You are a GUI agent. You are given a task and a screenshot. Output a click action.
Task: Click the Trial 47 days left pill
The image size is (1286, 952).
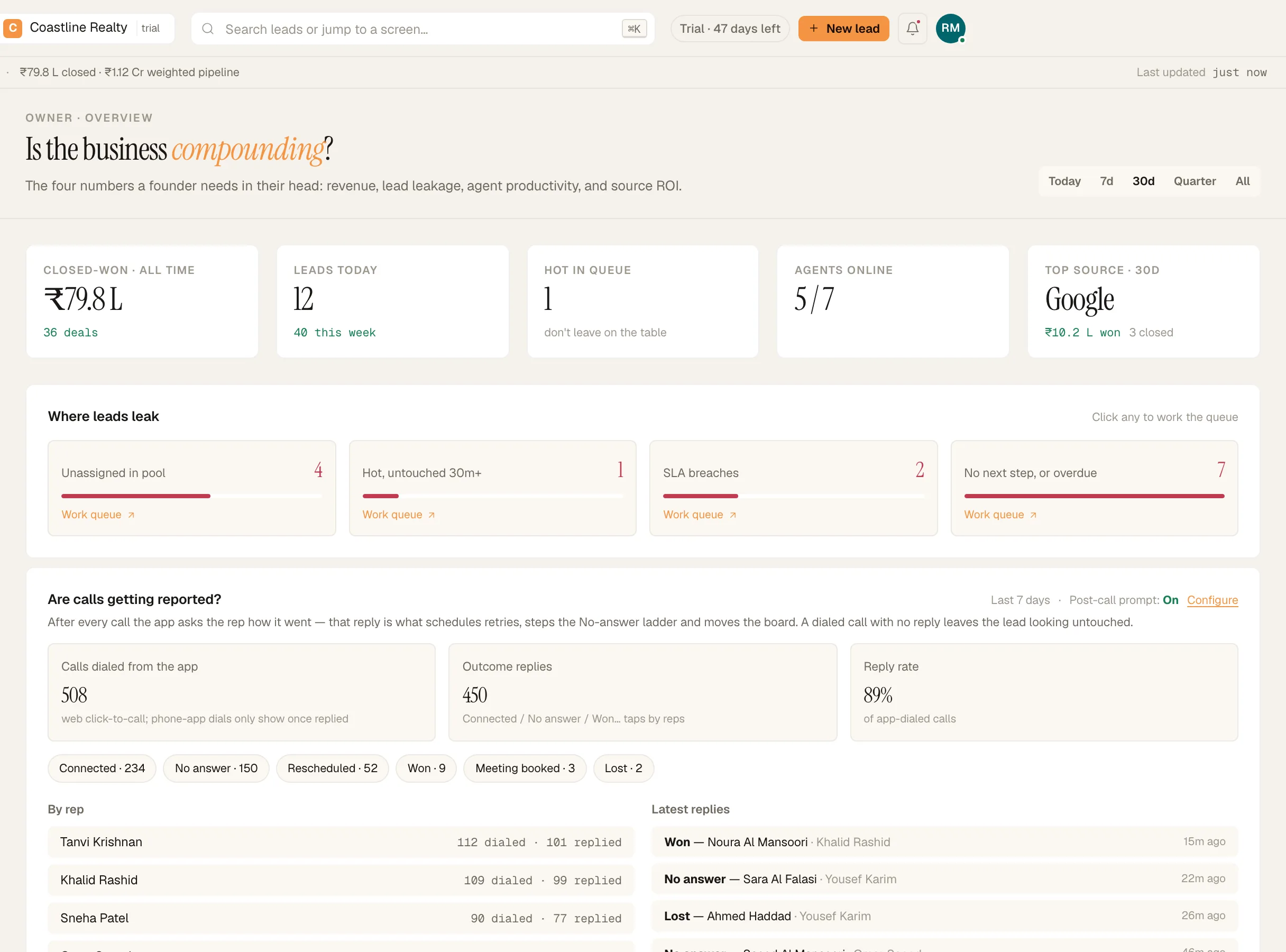click(729, 28)
